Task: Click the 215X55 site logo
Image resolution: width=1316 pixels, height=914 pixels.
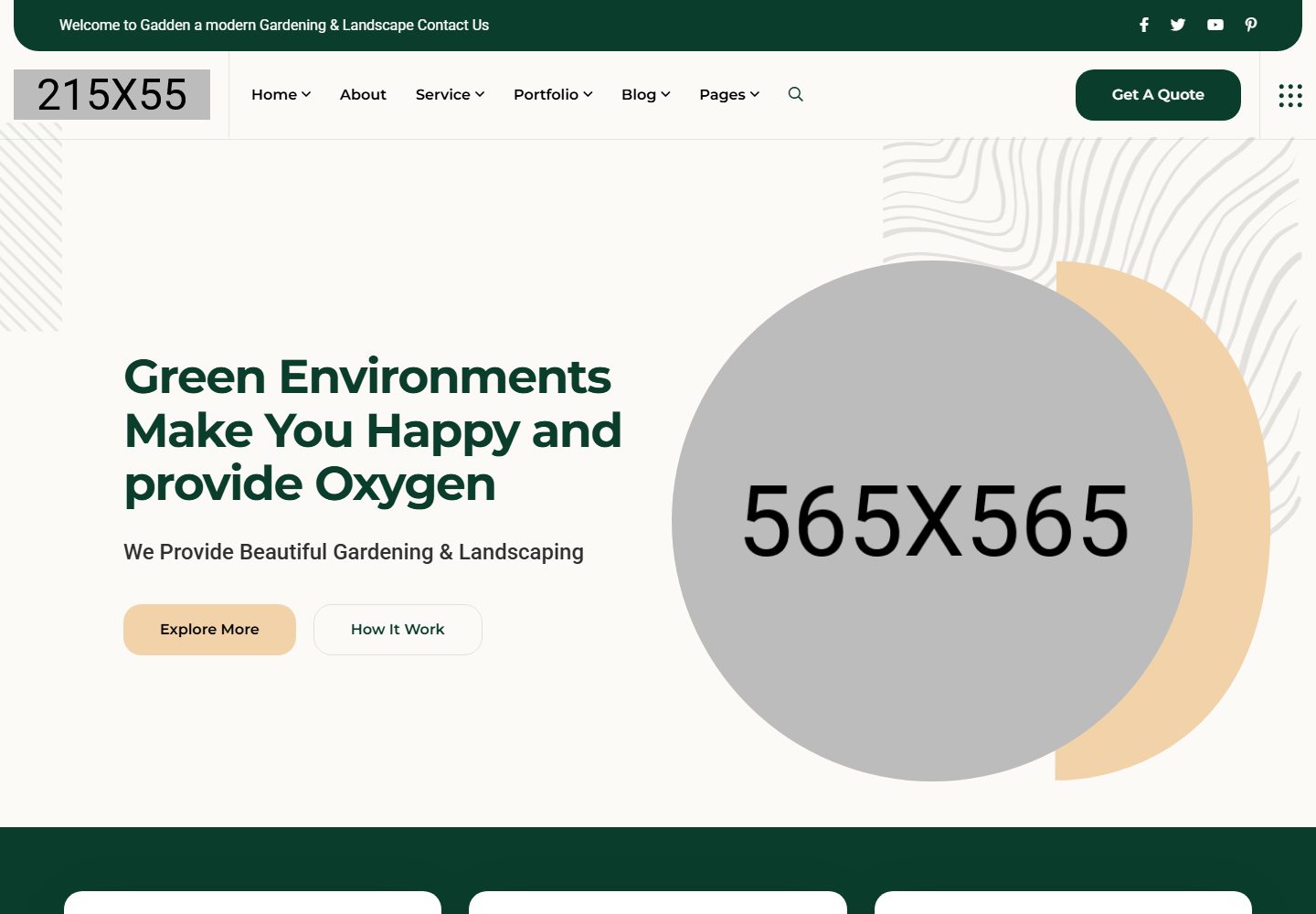Action: [x=111, y=95]
